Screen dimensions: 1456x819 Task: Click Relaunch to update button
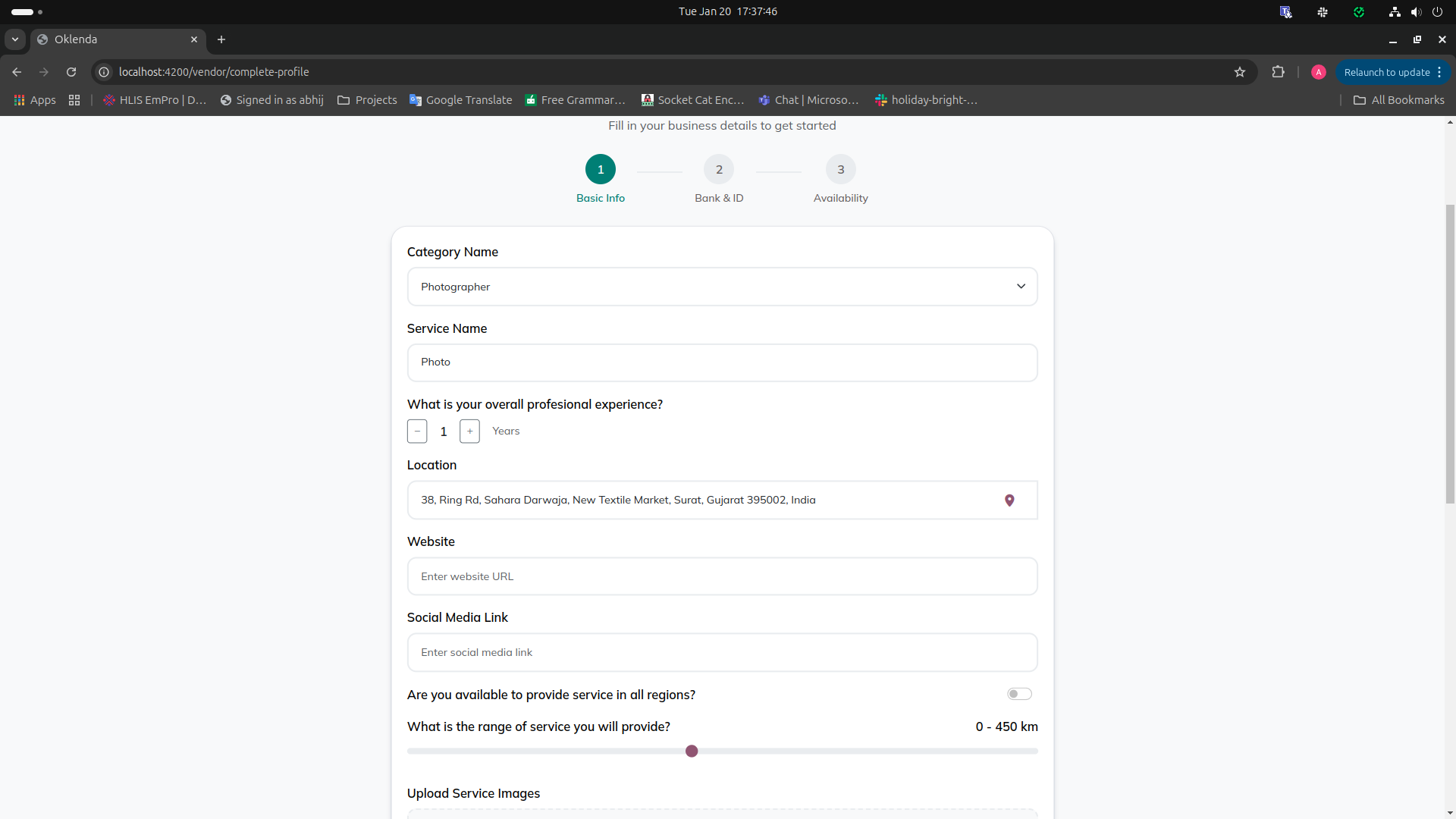click(1386, 72)
